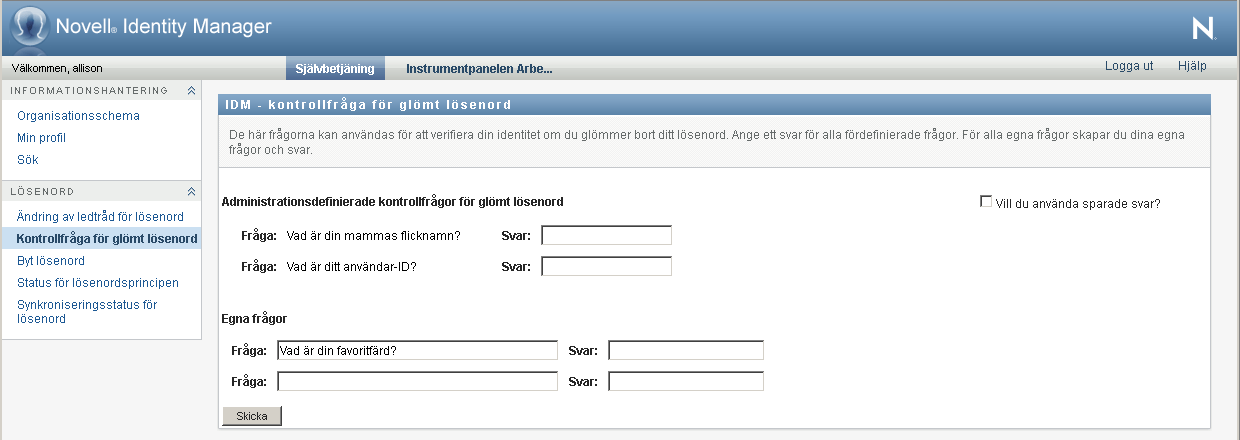Image resolution: width=1240 pixels, height=440 pixels.
Task: Click answer field for användar-ID question
Action: (x=606, y=267)
